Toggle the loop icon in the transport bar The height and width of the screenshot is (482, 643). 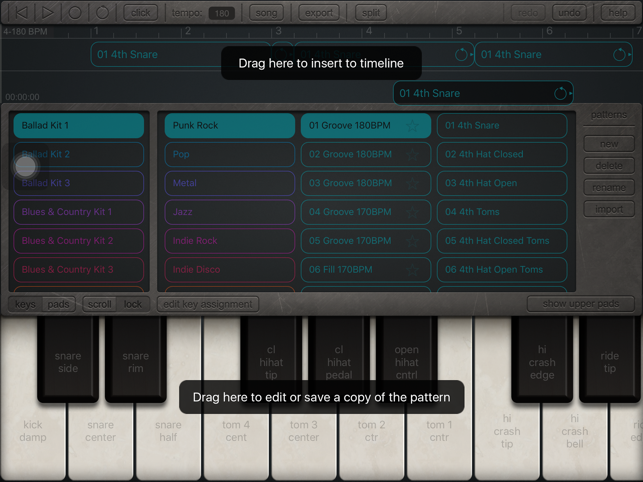pyautogui.click(x=102, y=13)
